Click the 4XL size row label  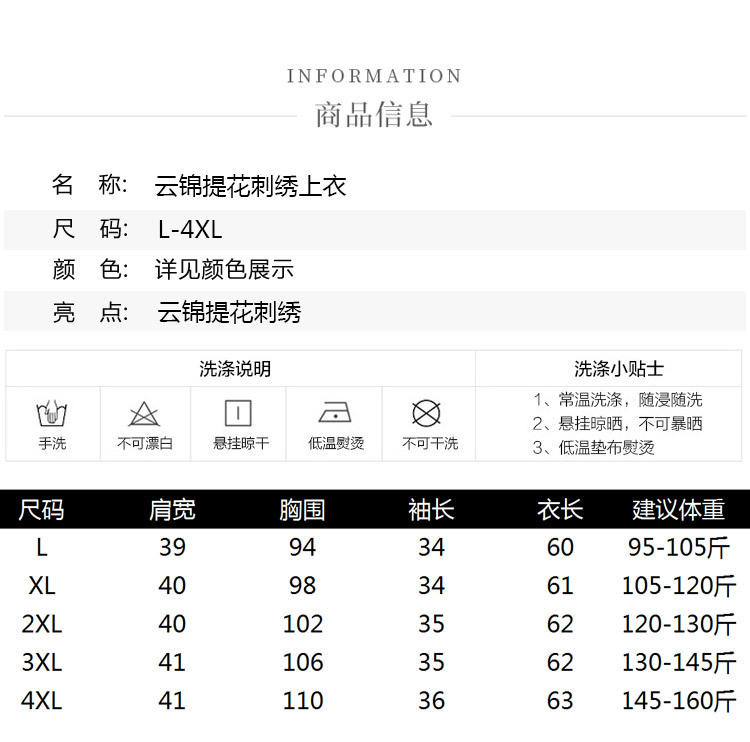tap(42, 701)
